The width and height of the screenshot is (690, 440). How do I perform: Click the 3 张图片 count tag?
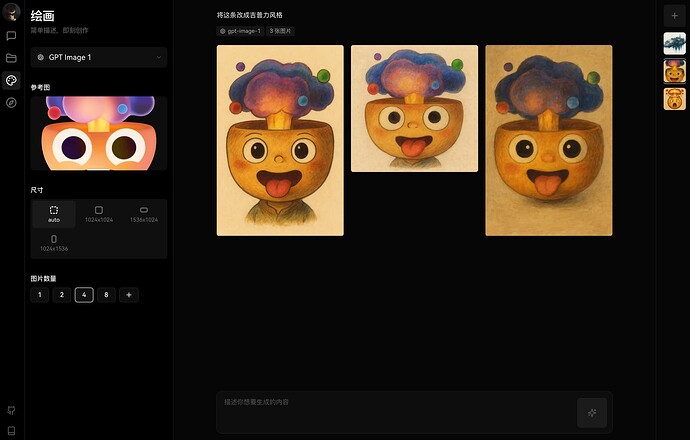280,31
